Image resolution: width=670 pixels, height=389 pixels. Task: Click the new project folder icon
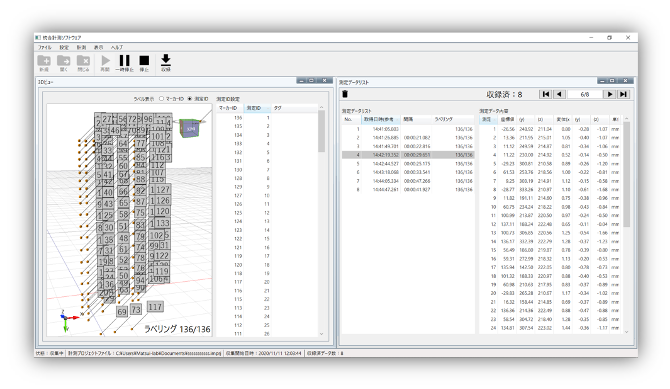point(44,61)
